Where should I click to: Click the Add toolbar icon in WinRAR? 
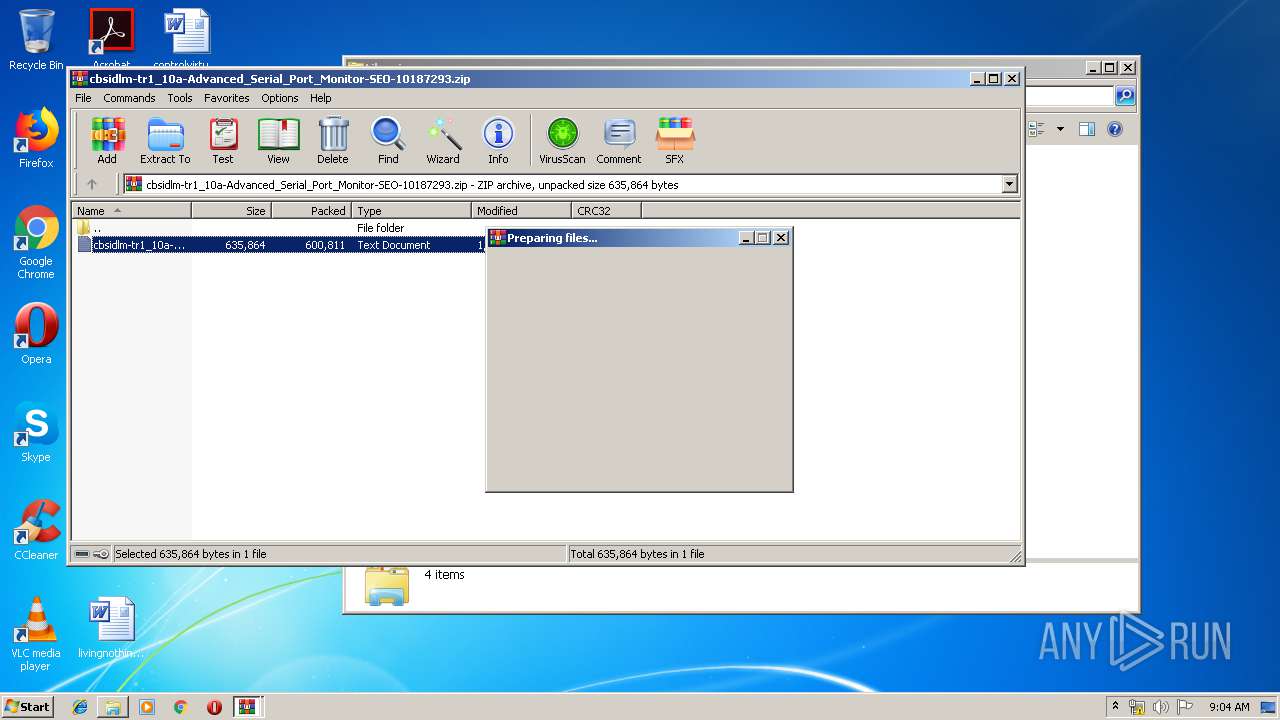[x=107, y=140]
